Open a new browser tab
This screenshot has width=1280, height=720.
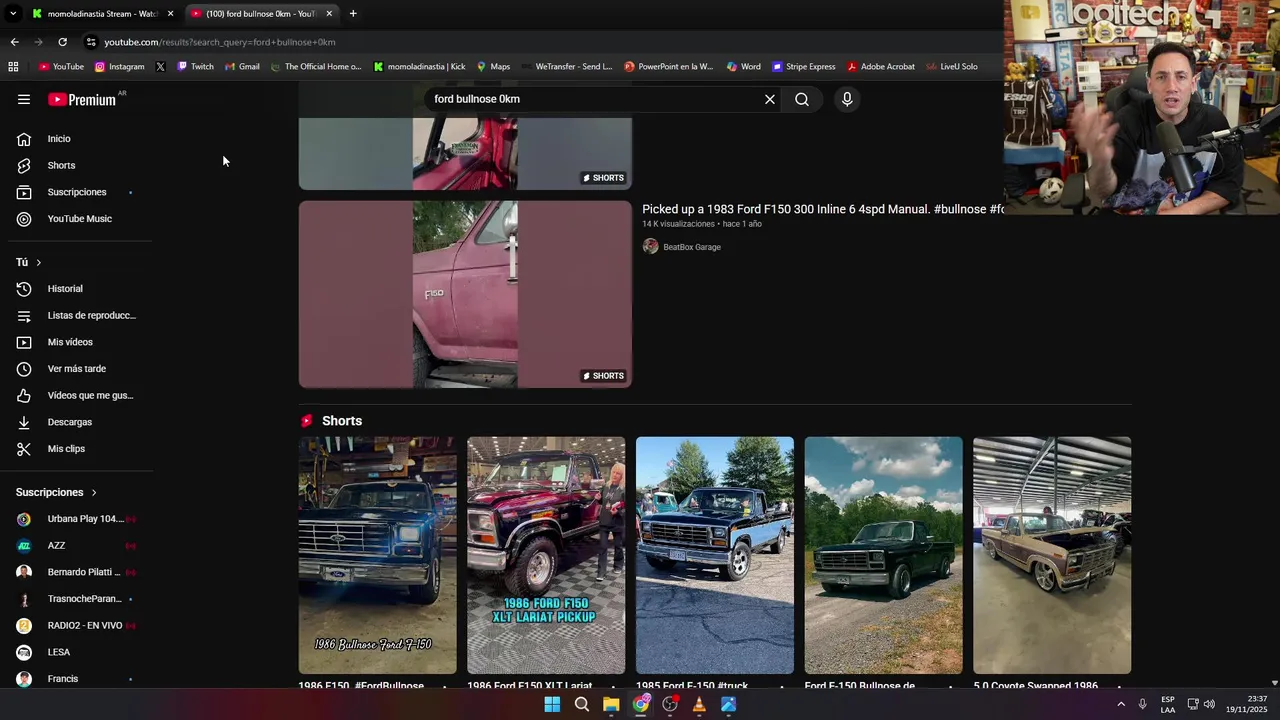353,14
